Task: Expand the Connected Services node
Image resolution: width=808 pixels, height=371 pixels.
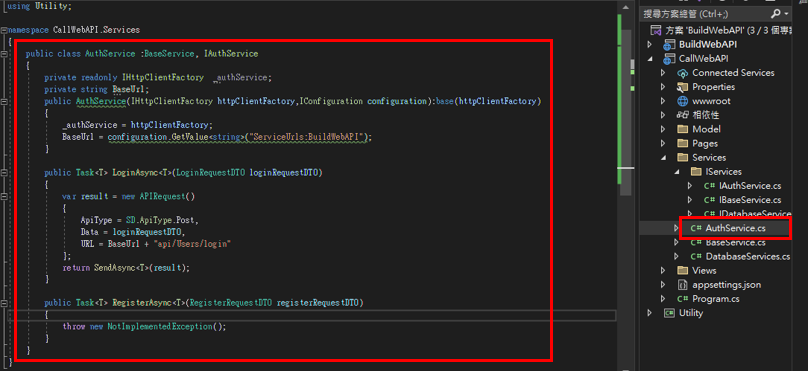Action: (663, 73)
